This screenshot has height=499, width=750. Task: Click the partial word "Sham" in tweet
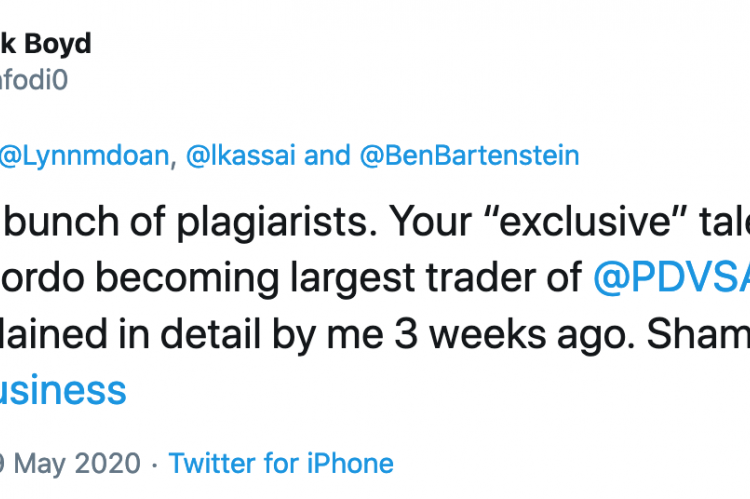pos(698,334)
